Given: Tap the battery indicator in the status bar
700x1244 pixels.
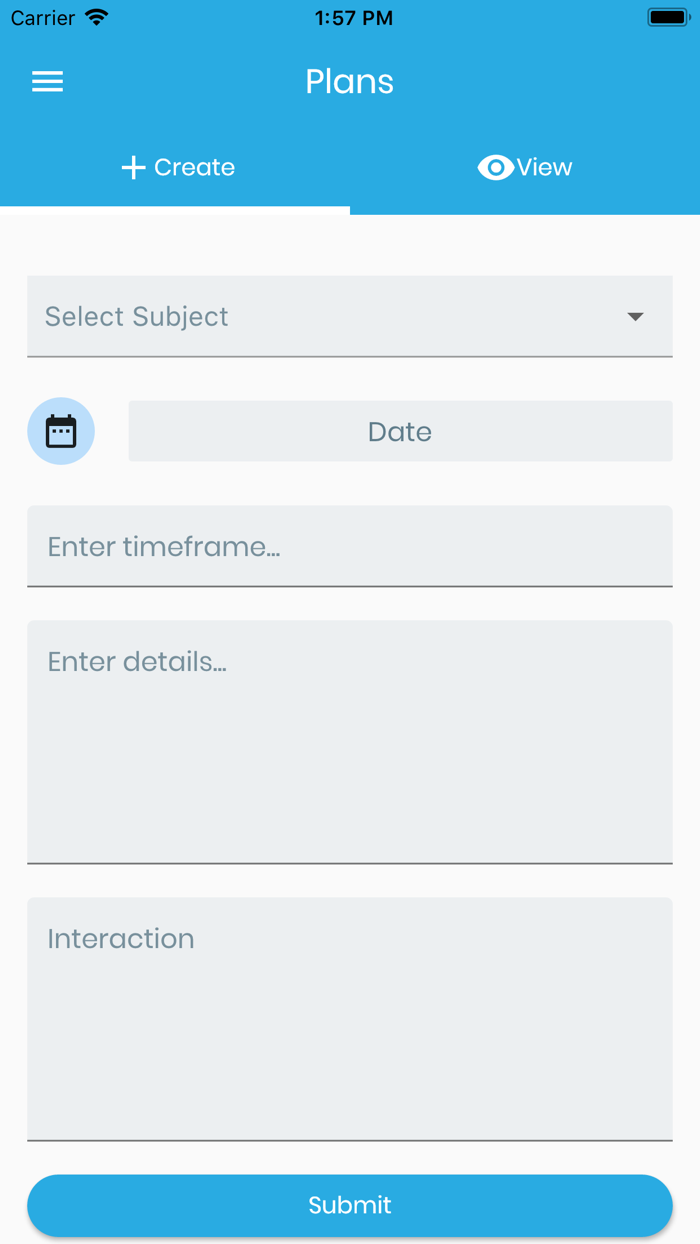Looking at the screenshot, I should coord(665,16).
